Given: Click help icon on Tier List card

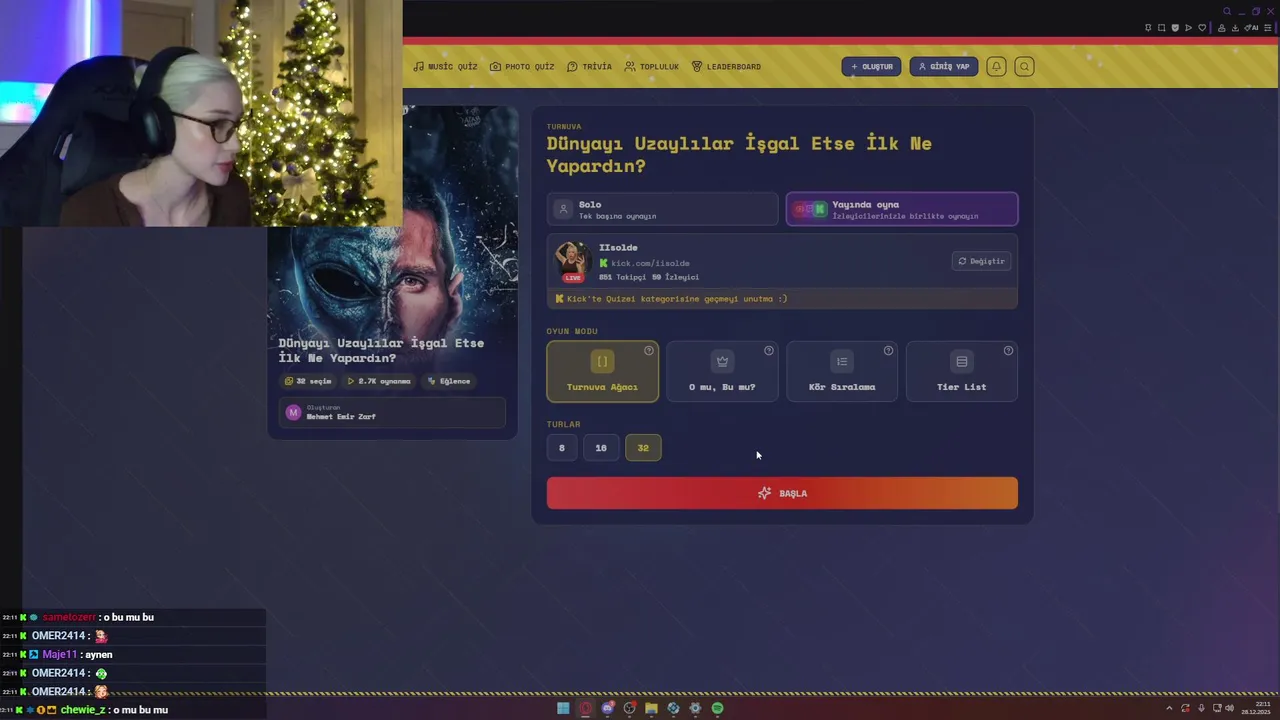Looking at the screenshot, I should [1008, 350].
